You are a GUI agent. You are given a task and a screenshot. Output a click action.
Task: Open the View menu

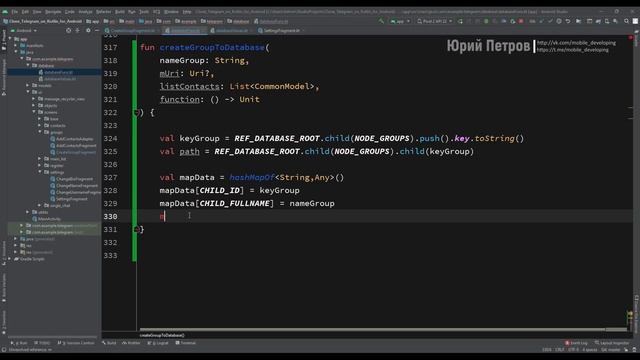click(x=37, y=12)
